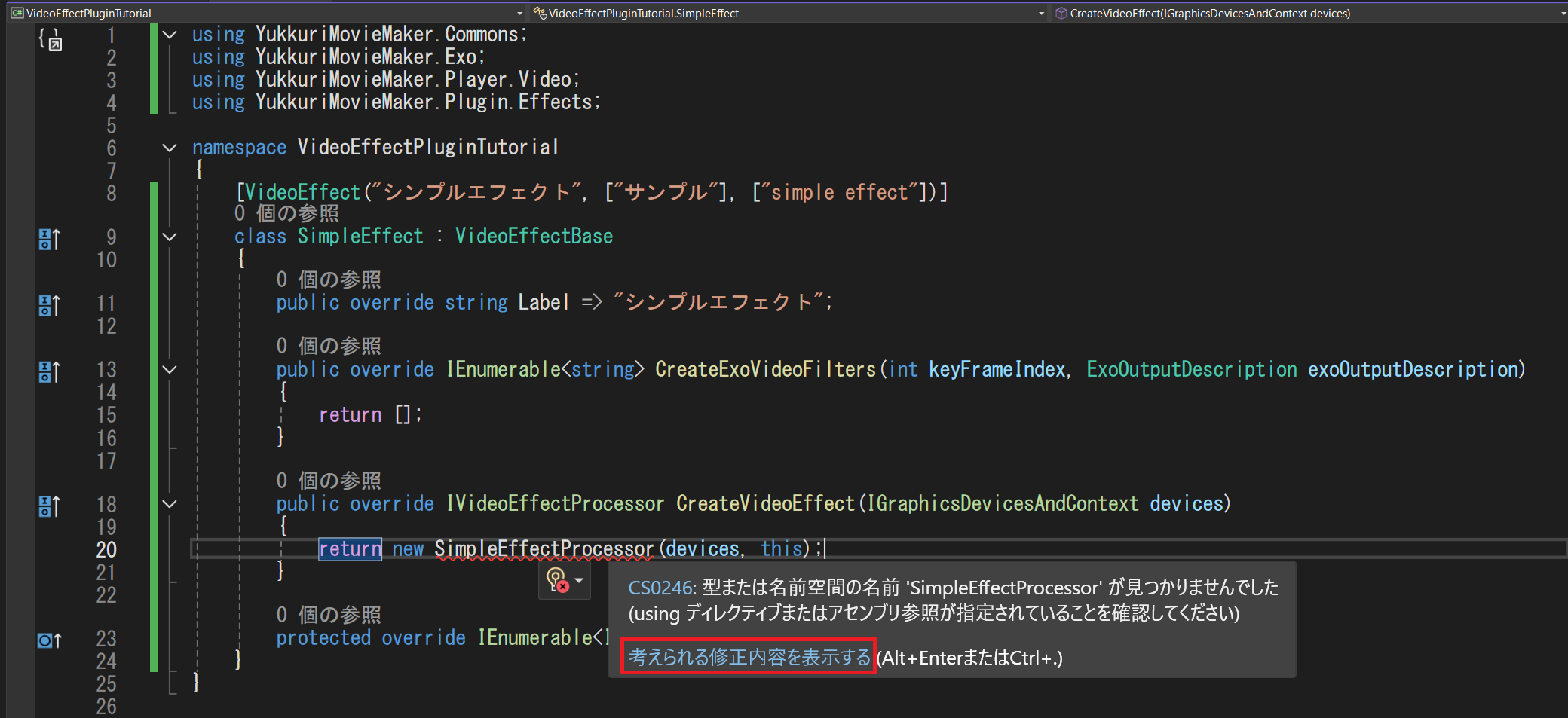Click the keyFrameIndex parameter name

(997, 369)
